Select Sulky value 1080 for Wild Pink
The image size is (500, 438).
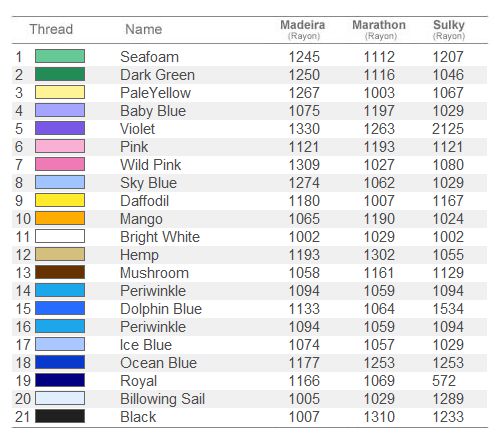click(448, 165)
